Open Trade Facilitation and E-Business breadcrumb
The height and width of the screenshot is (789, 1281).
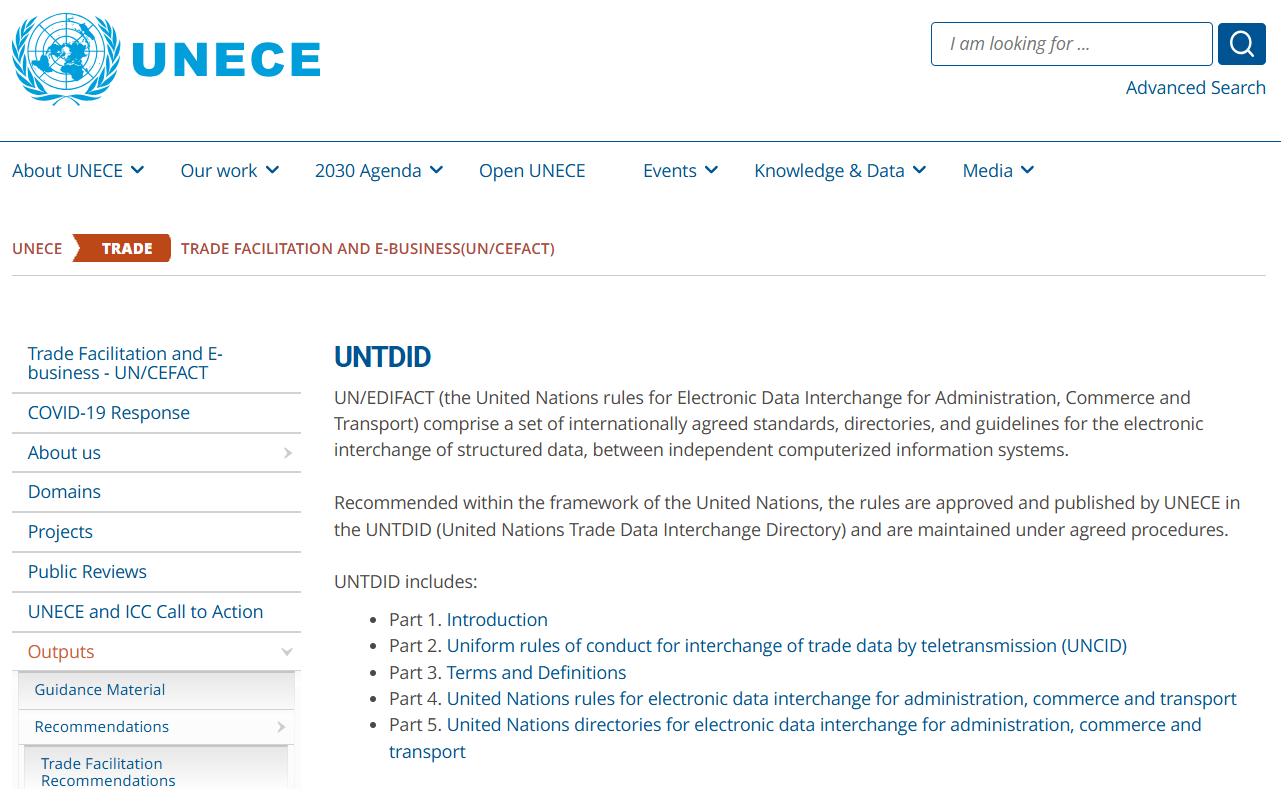pos(368,248)
